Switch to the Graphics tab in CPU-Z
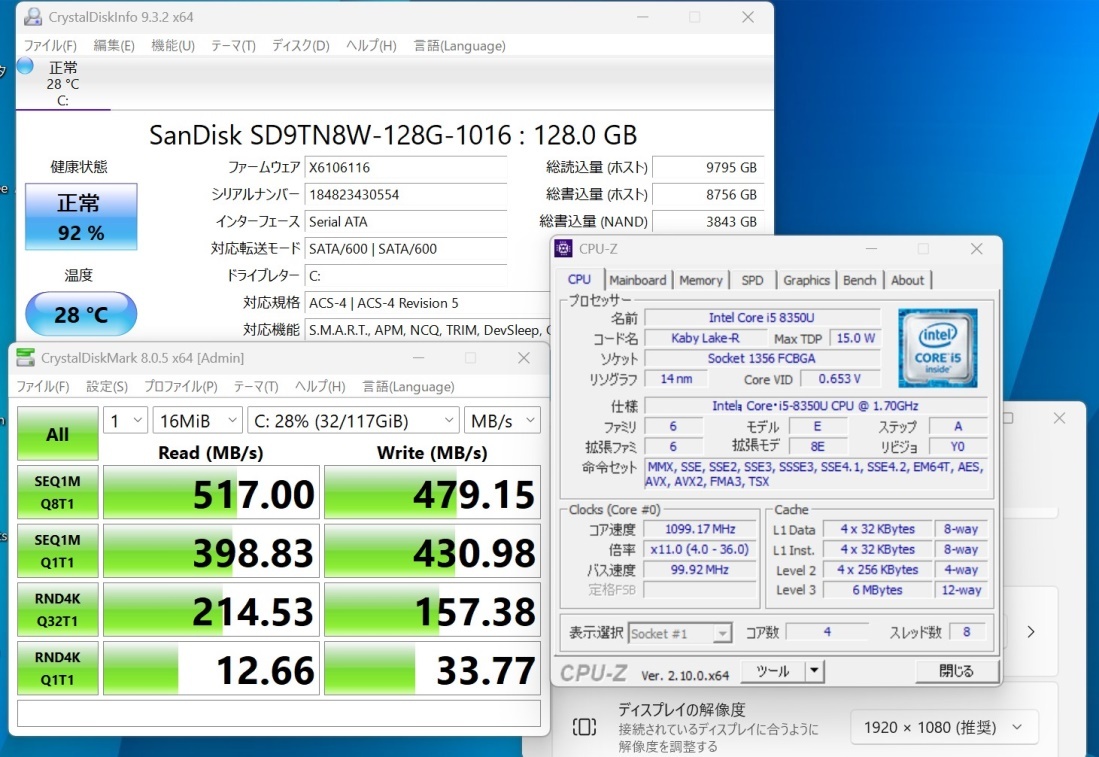1099x757 pixels. pos(806,280)
